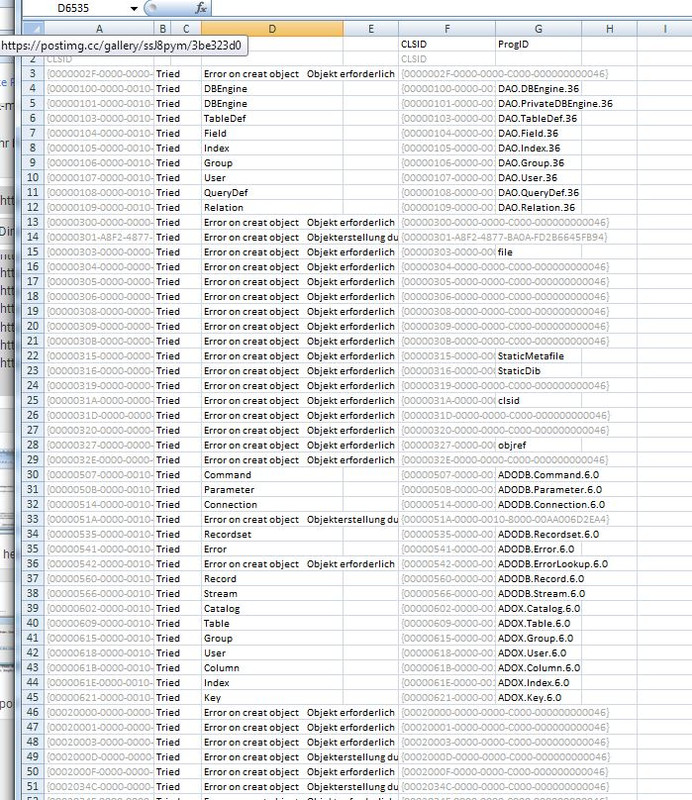692x800 pixels.
Task: Click the ProgID header cell
Action: 538,44
